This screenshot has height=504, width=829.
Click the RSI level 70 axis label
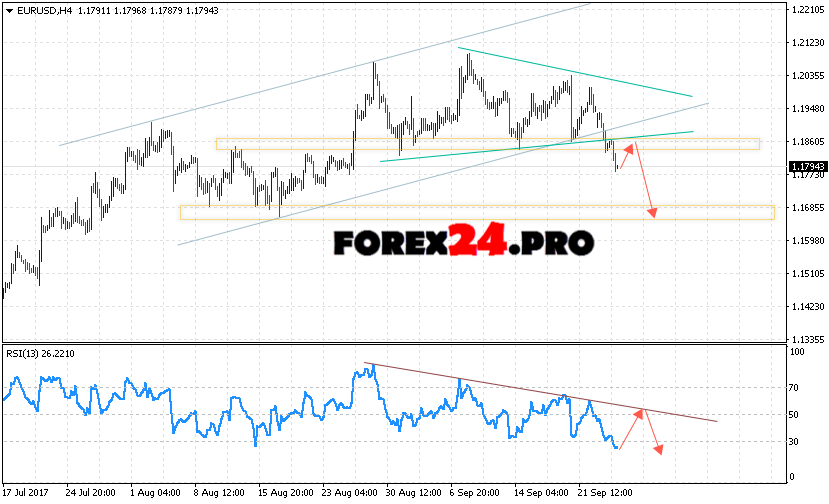click(x=796, y=385)
